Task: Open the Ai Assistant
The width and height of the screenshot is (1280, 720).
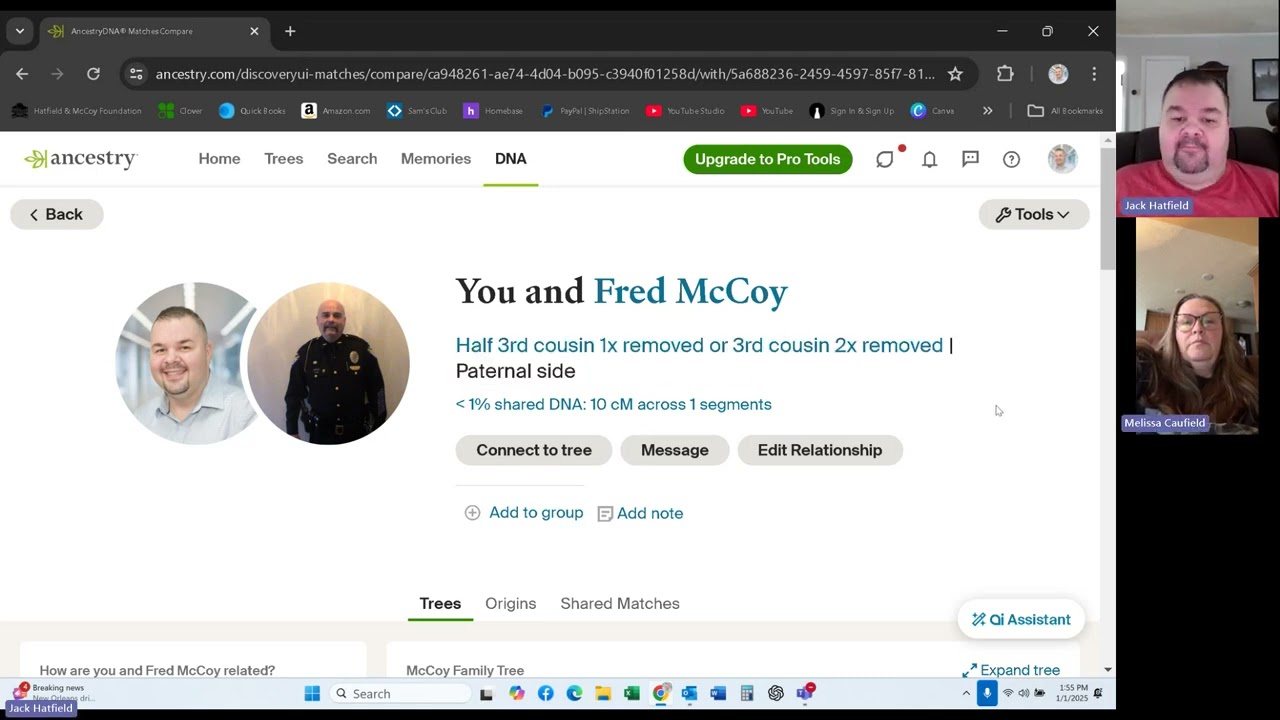Action: pyautogui.click(x=1021, y=619)
